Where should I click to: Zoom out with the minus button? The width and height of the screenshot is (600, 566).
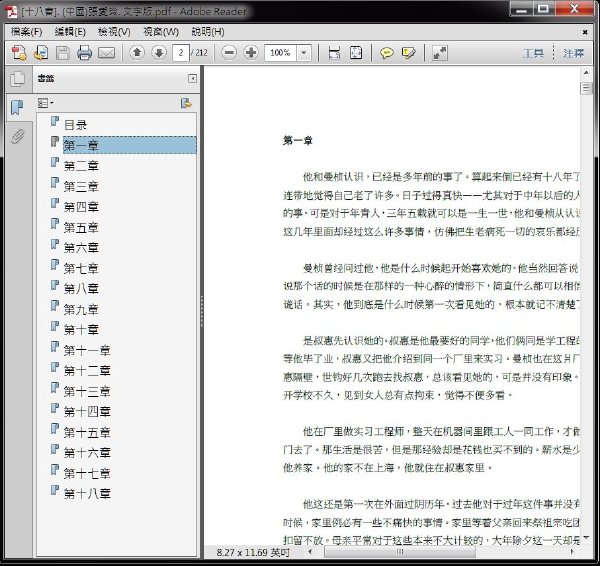pyautogui.click(x=229, y=52)
